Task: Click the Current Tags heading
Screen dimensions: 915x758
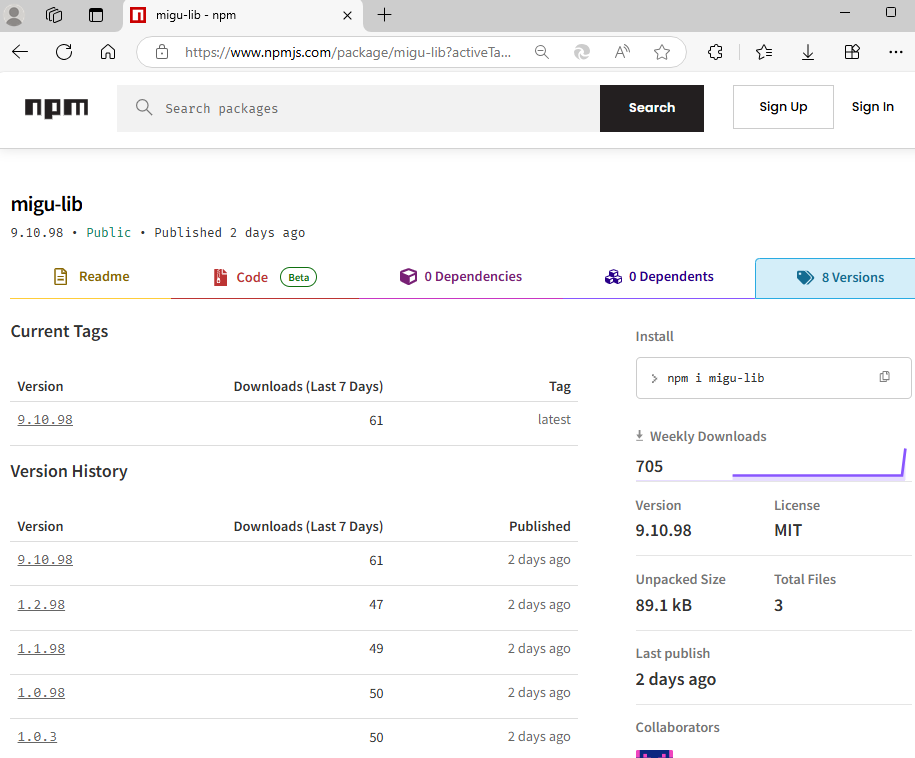Action: coord(60,331)
